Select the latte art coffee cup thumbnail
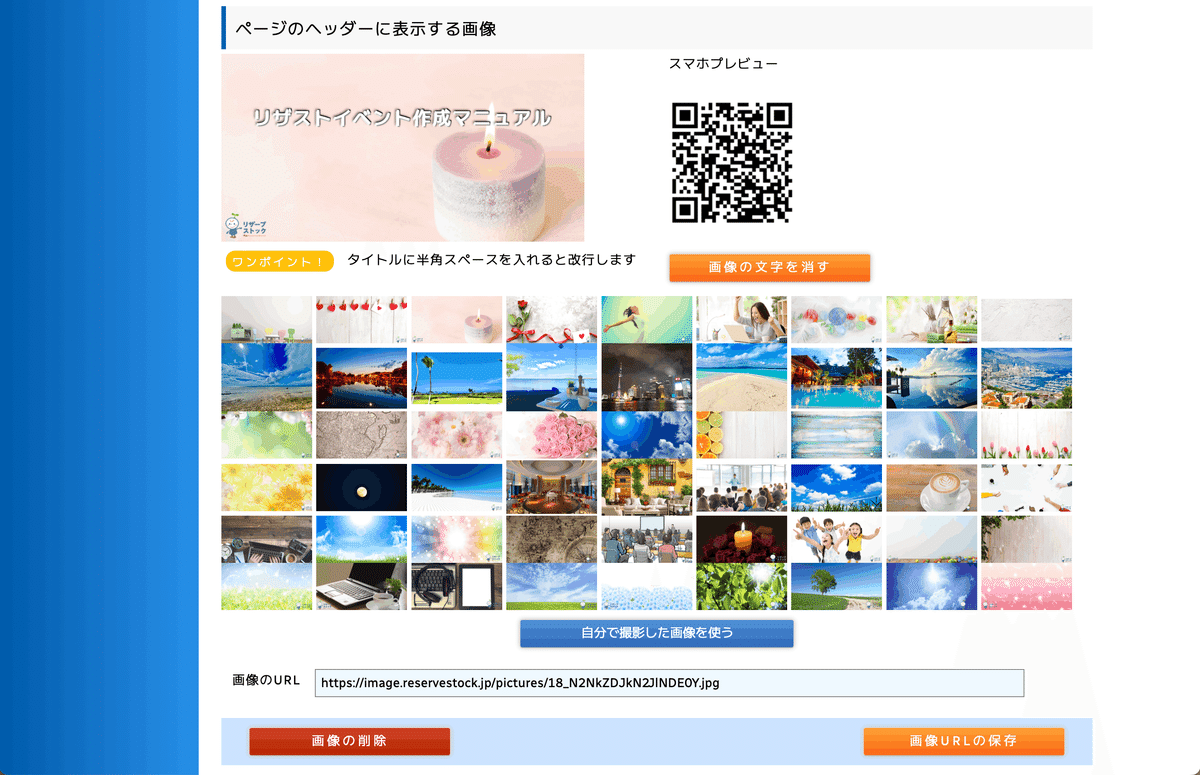 tap(931, 487)
